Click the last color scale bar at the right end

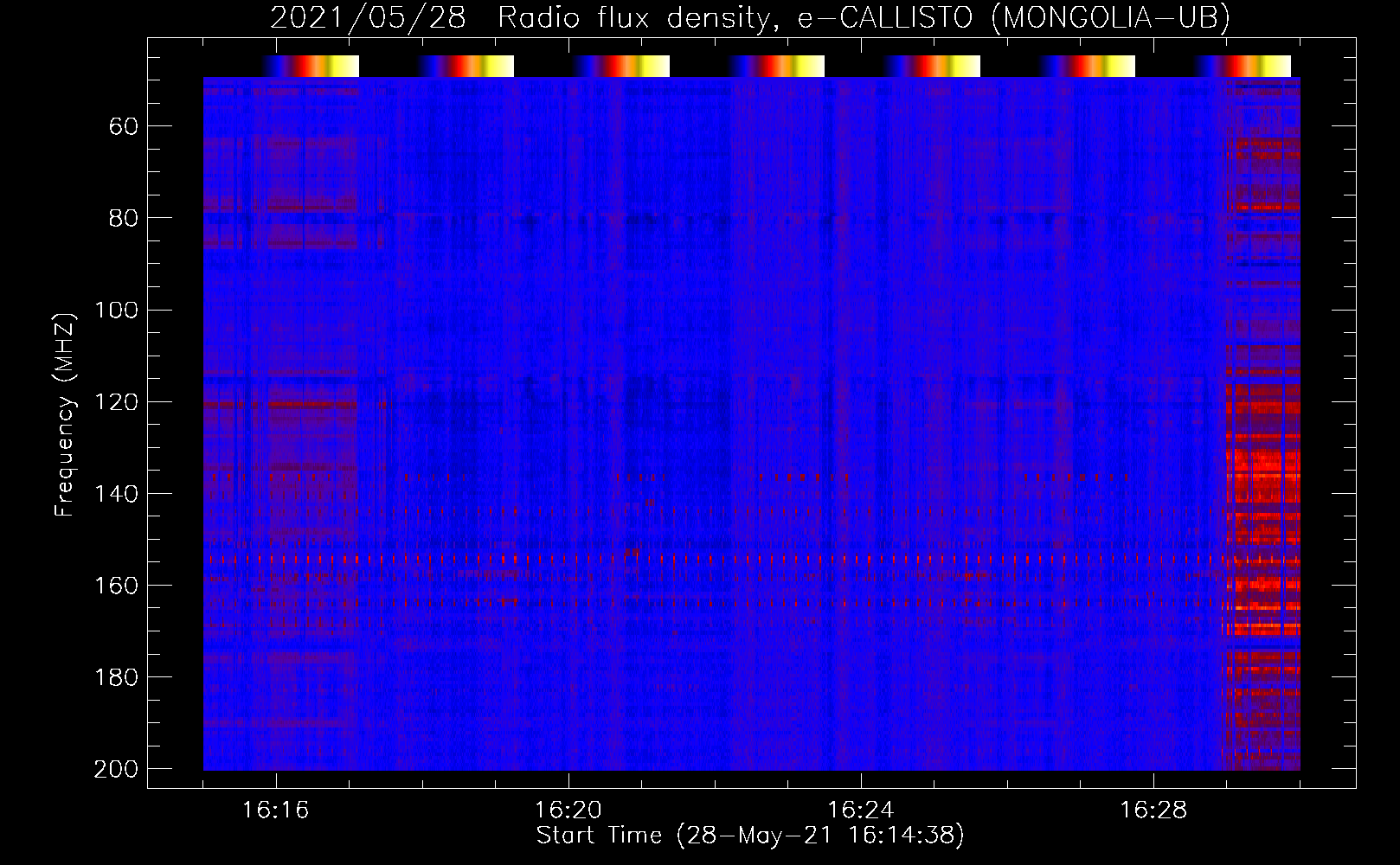1243,66
